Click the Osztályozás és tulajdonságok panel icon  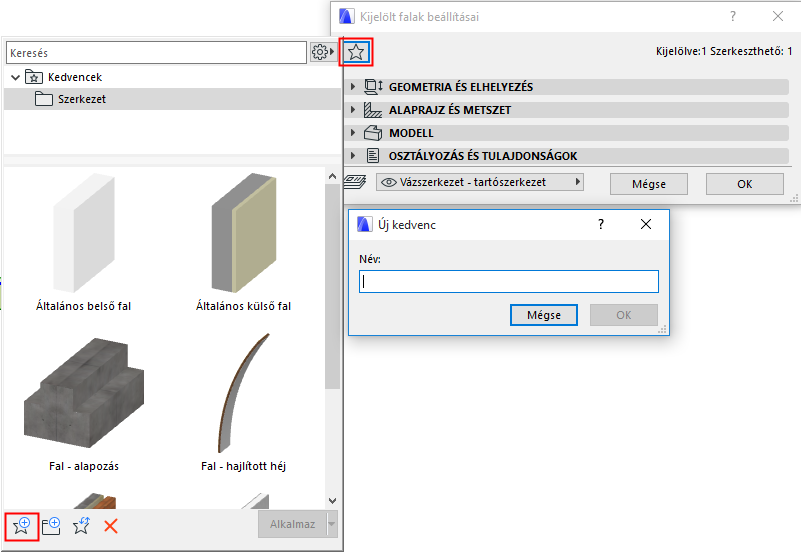coord(373,156)
